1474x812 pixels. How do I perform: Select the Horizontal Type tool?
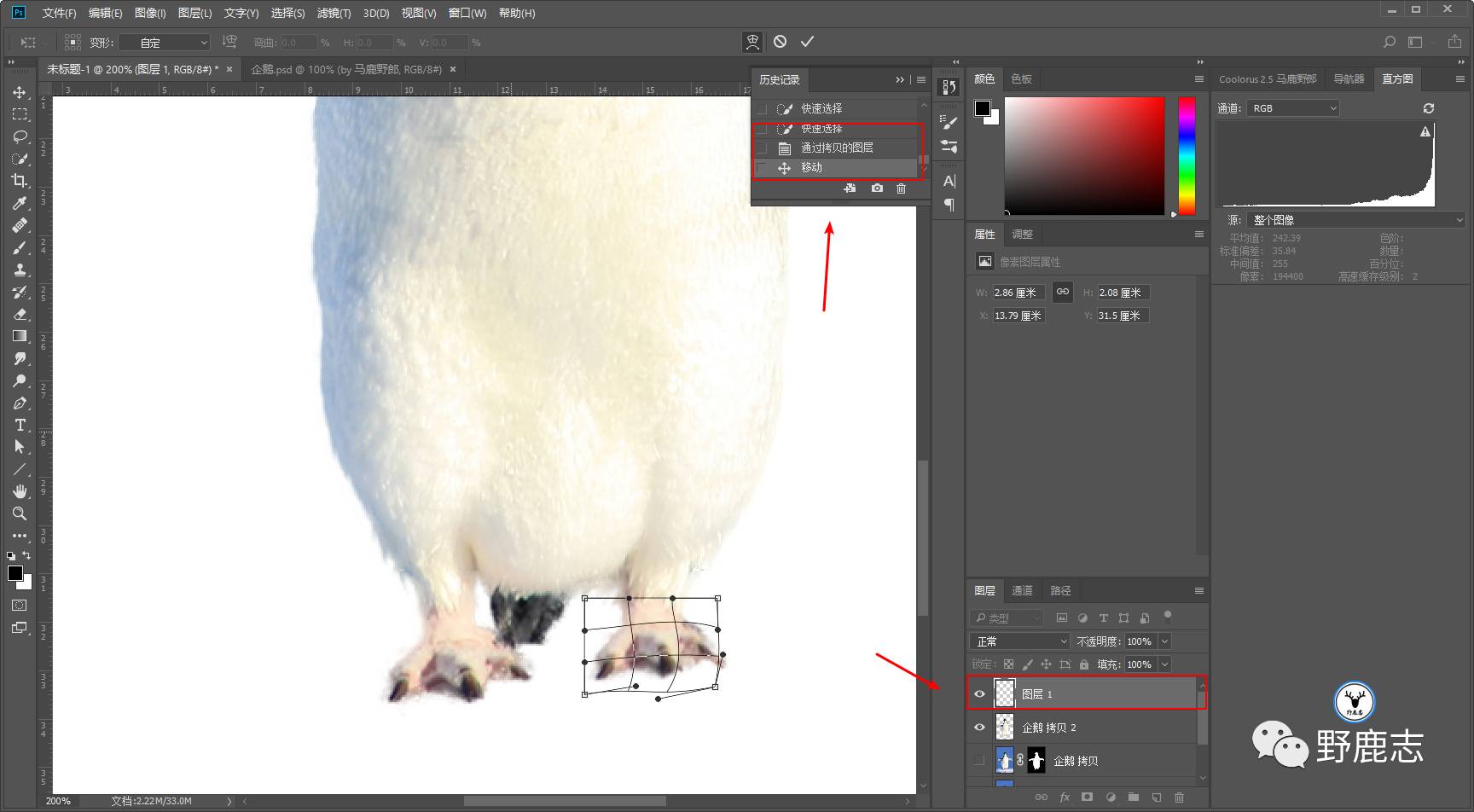[x=20, y=425]
